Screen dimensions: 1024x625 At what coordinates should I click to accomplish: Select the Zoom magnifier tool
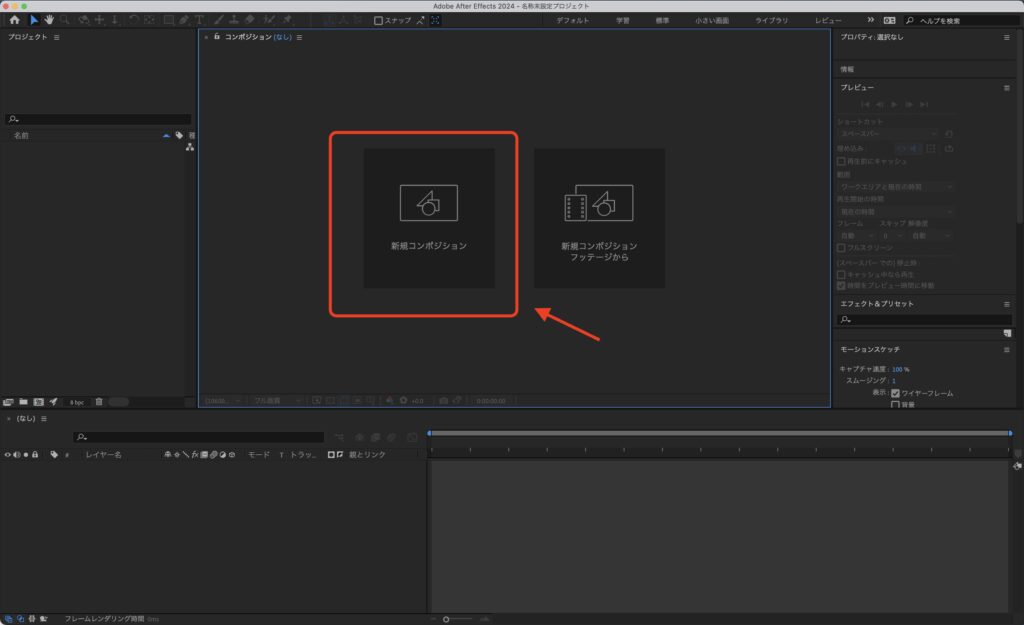coord(65,20)
